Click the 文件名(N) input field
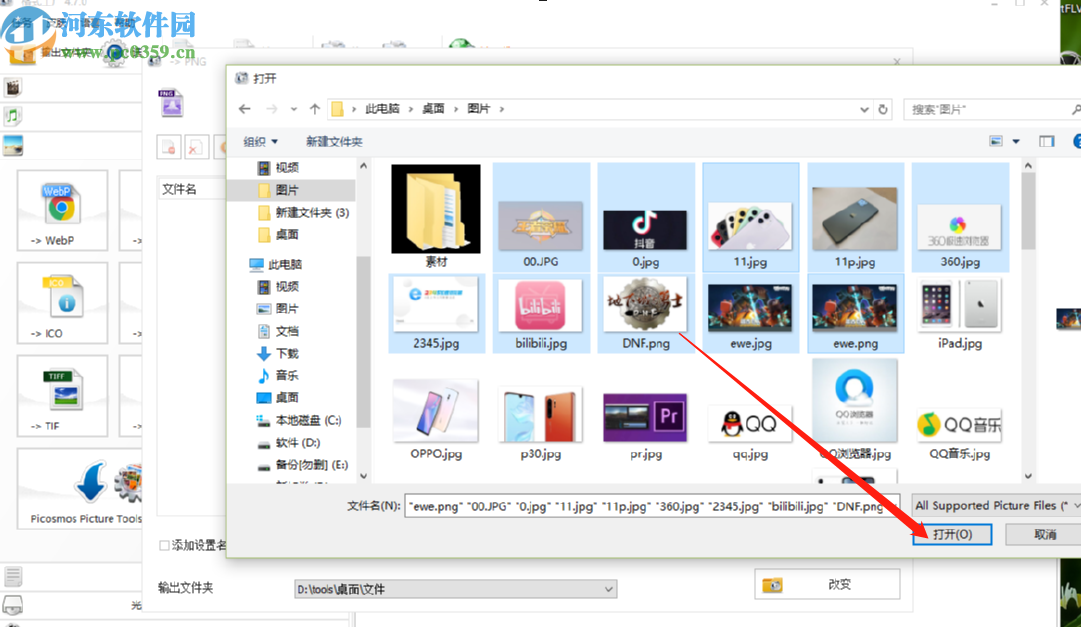Viewport: 1081px width, 627px height. tap(652, 506)
